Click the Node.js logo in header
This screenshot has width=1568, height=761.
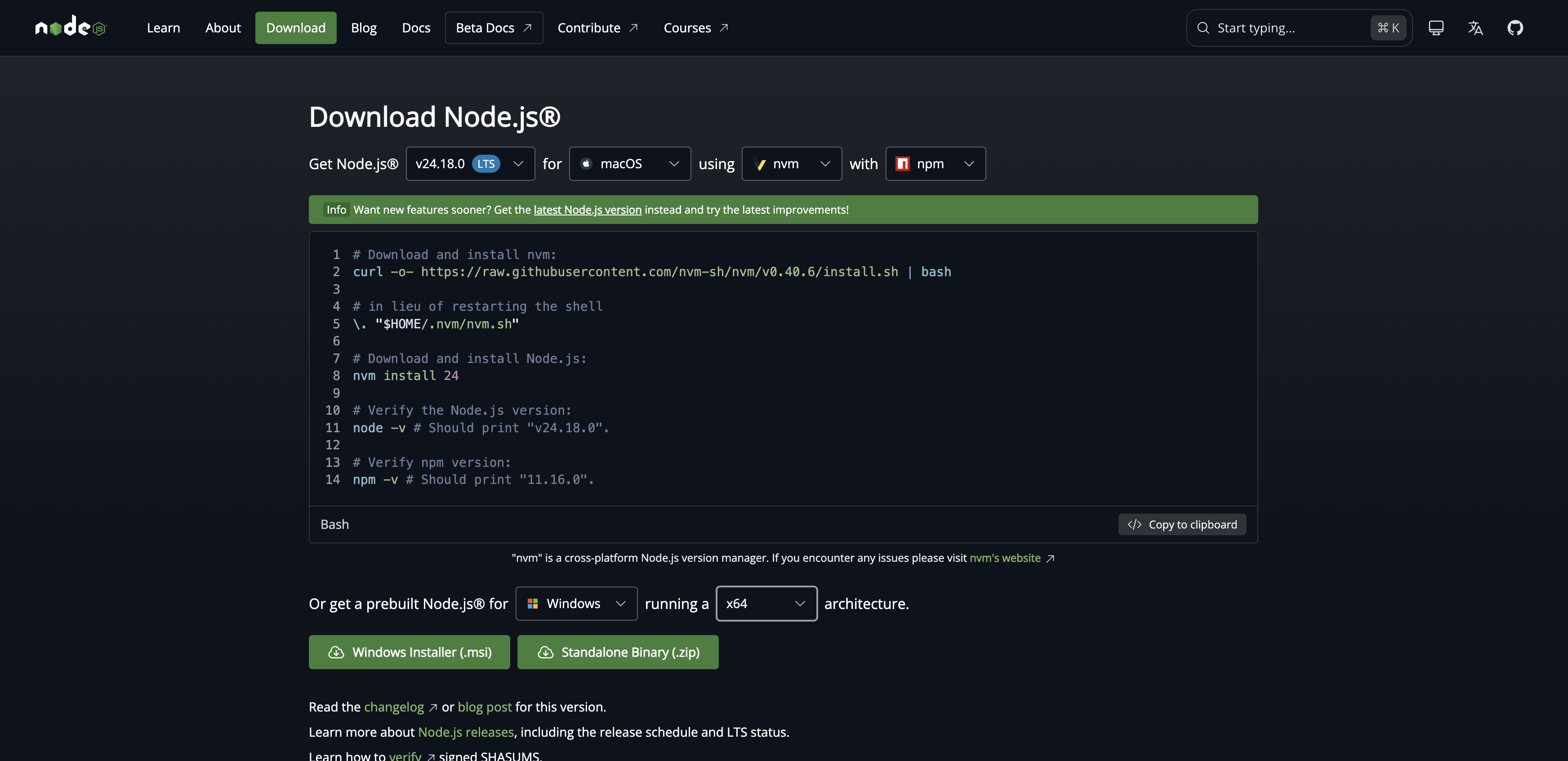coord(71,26)
